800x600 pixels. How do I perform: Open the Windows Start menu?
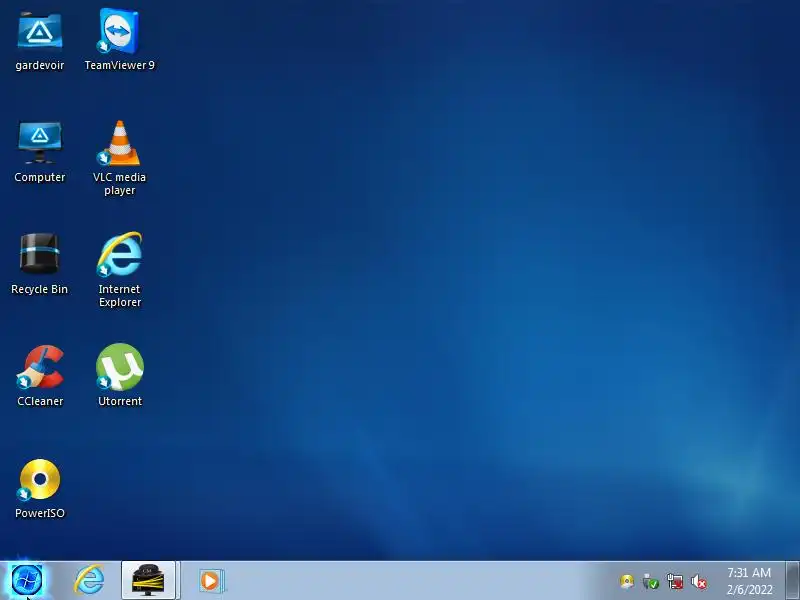point(27,581)
